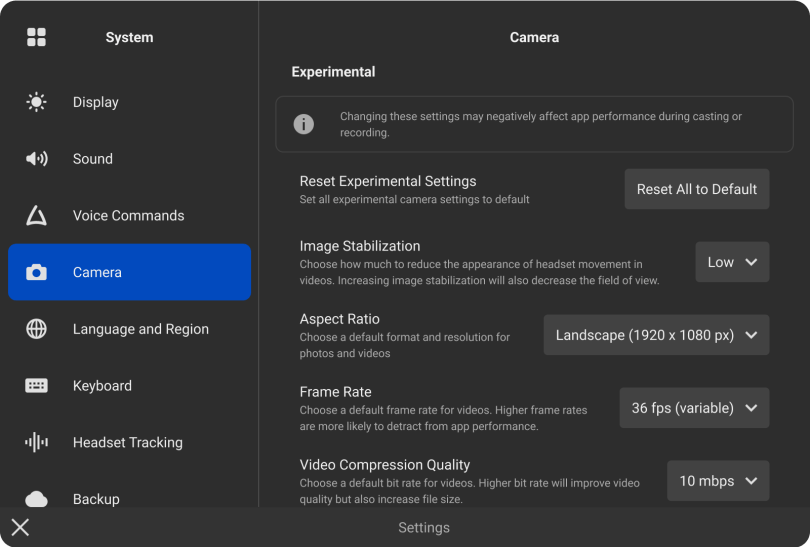Close Settings with the X button
This screenshot has height=547, width=810.
(x=20, y=527)
